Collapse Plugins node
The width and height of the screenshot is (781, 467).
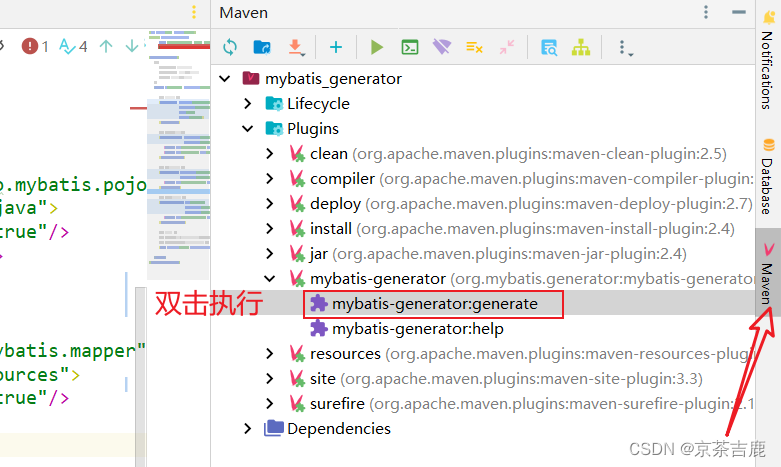click(x=248, y=128)
